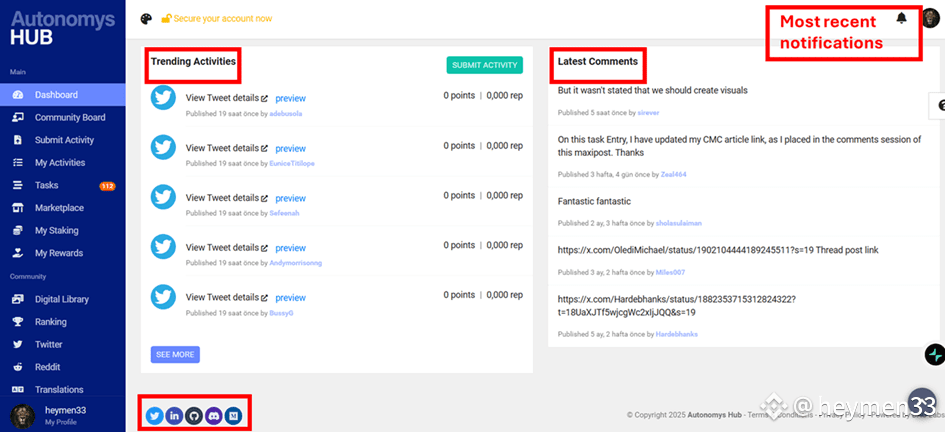
Task: Open commenter profile Miles007
Action: click(670, 272)
